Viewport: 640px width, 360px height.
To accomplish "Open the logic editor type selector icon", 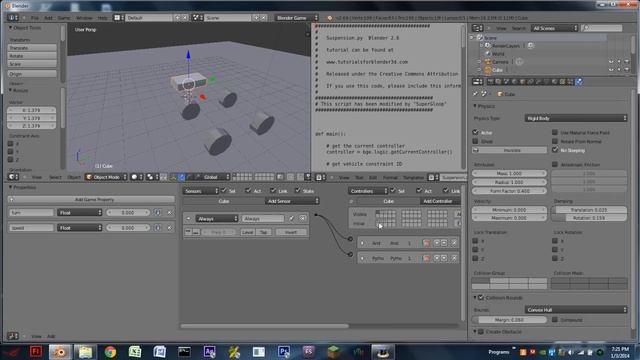I will 13,336.
